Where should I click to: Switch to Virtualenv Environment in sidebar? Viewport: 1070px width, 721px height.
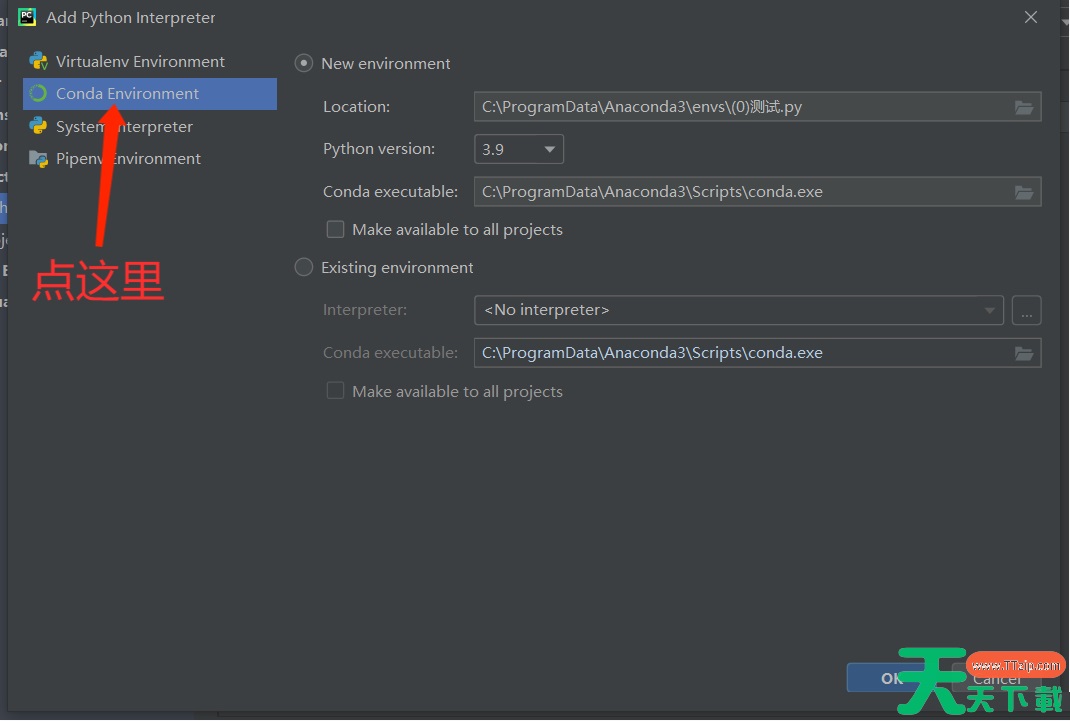pyautogui.click(x=140, y=61)
